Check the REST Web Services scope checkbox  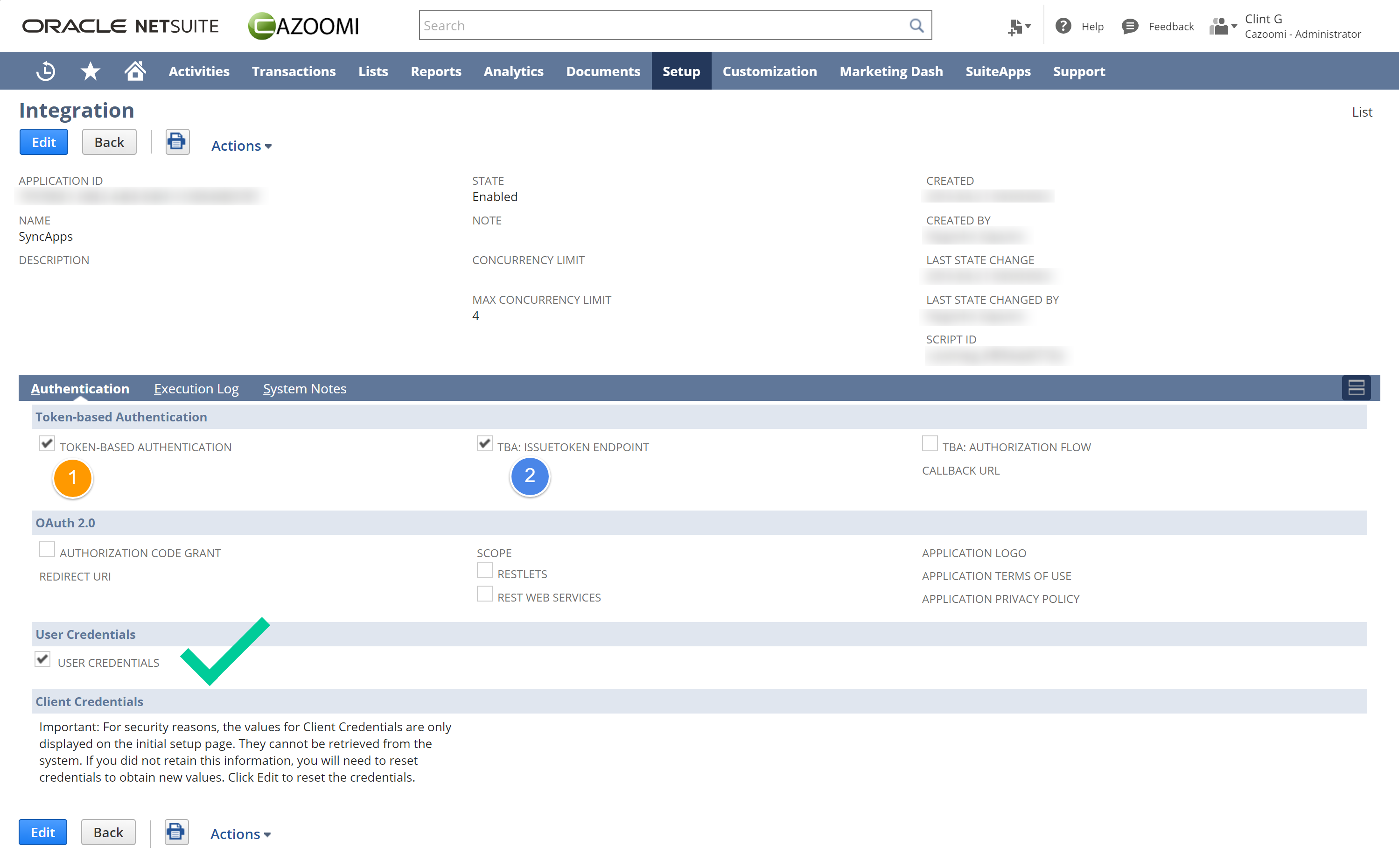click(x=484, y=593)
